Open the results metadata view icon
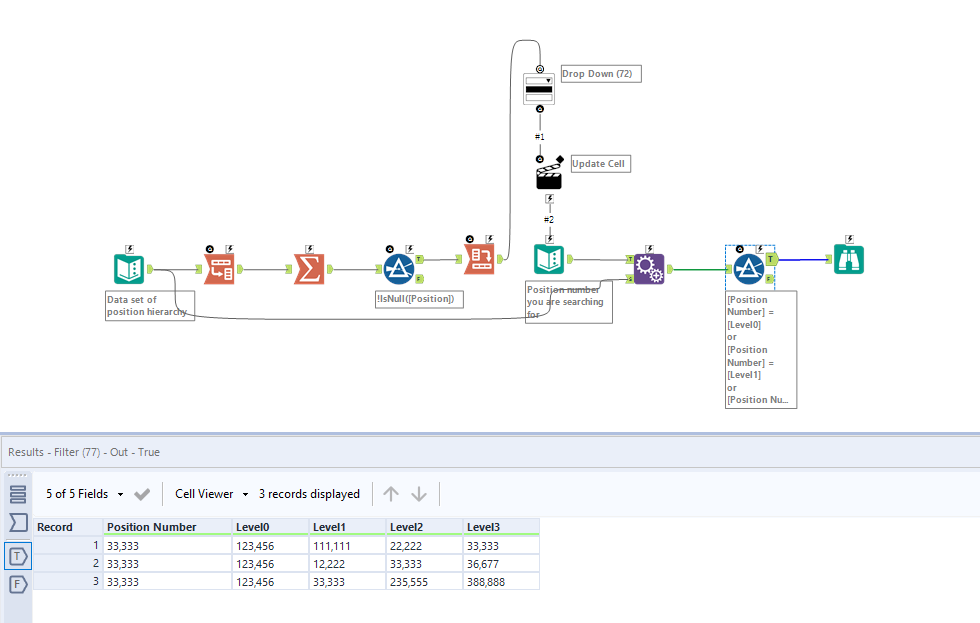Screen dimensions: 980x623 [18, 494]
